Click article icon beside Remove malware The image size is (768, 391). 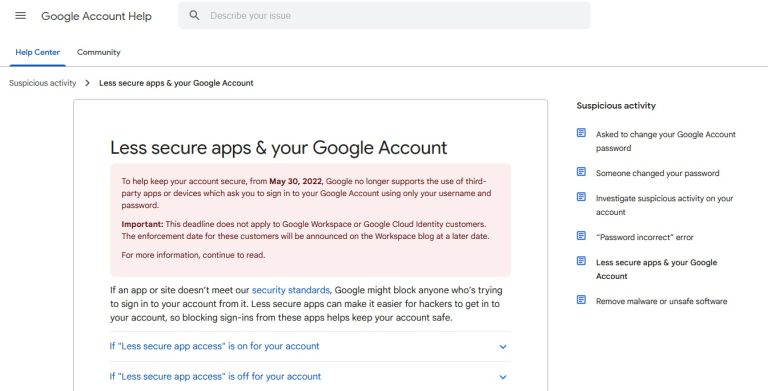(x=581, y=299)
